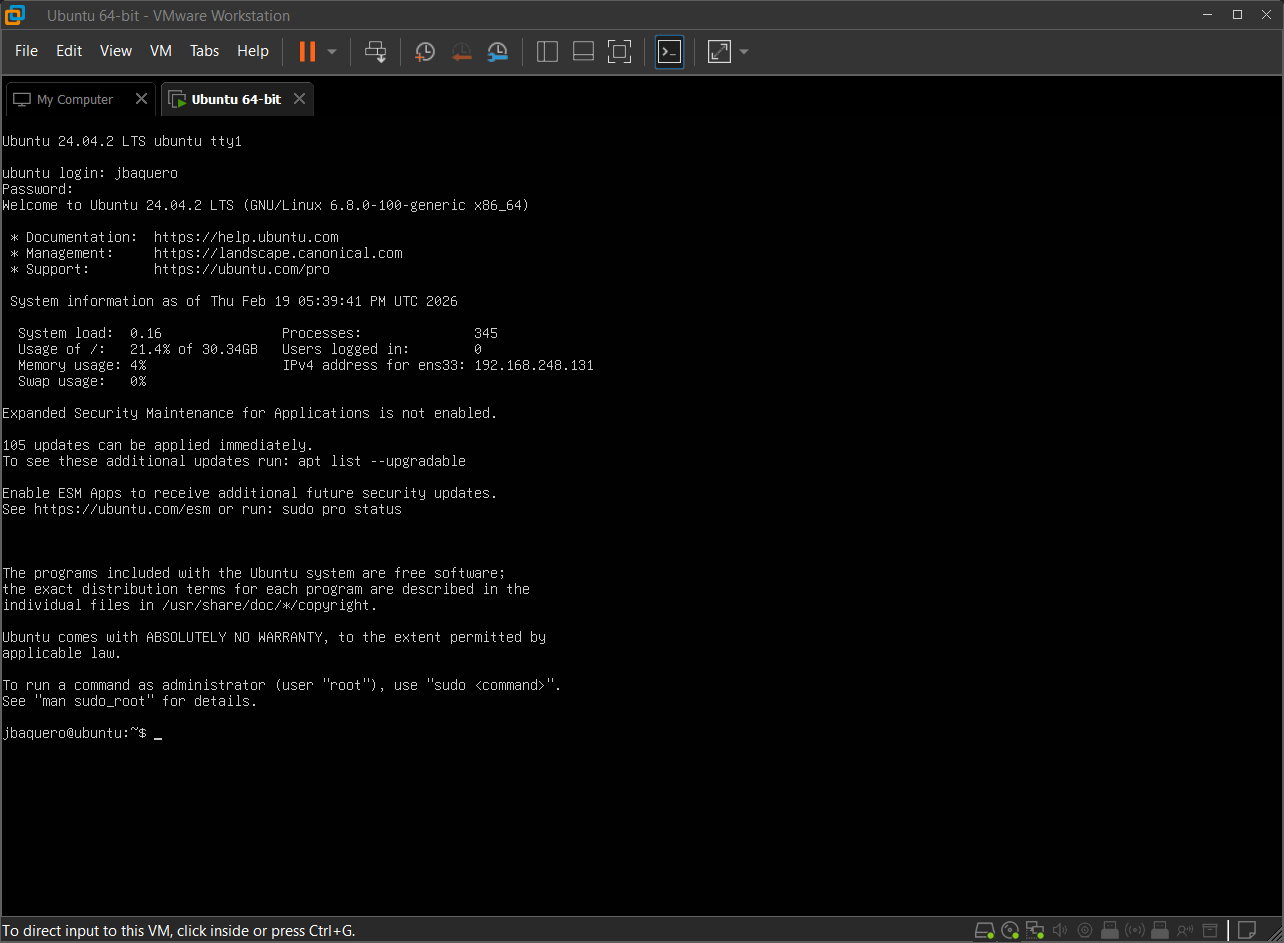Viewport: 1284px width, 943px height.
Task: Pause the virtual machine with the orange button
Action: click(307, 51)
